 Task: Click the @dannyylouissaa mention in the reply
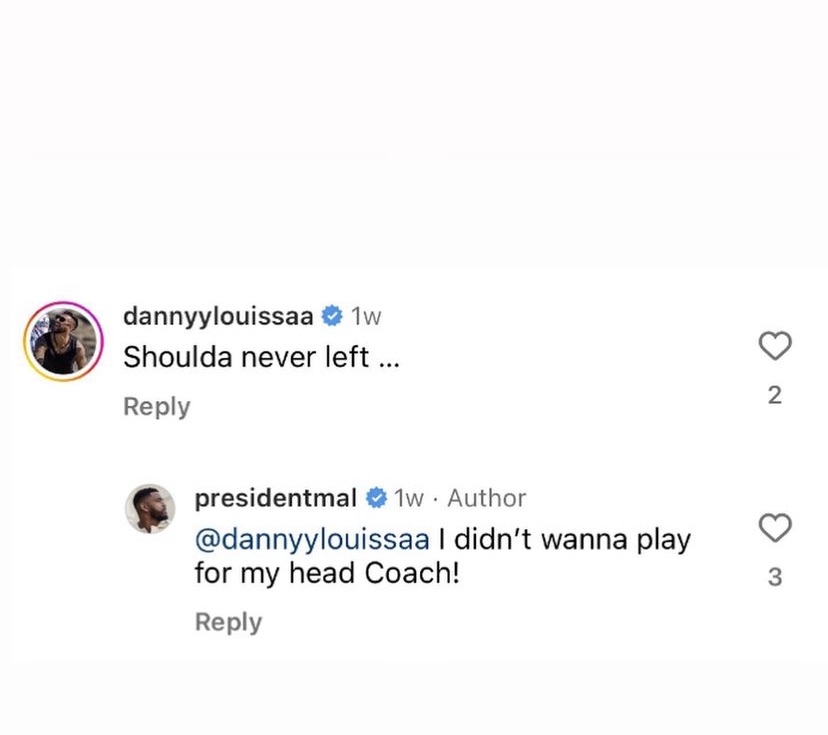click(311, 540)
